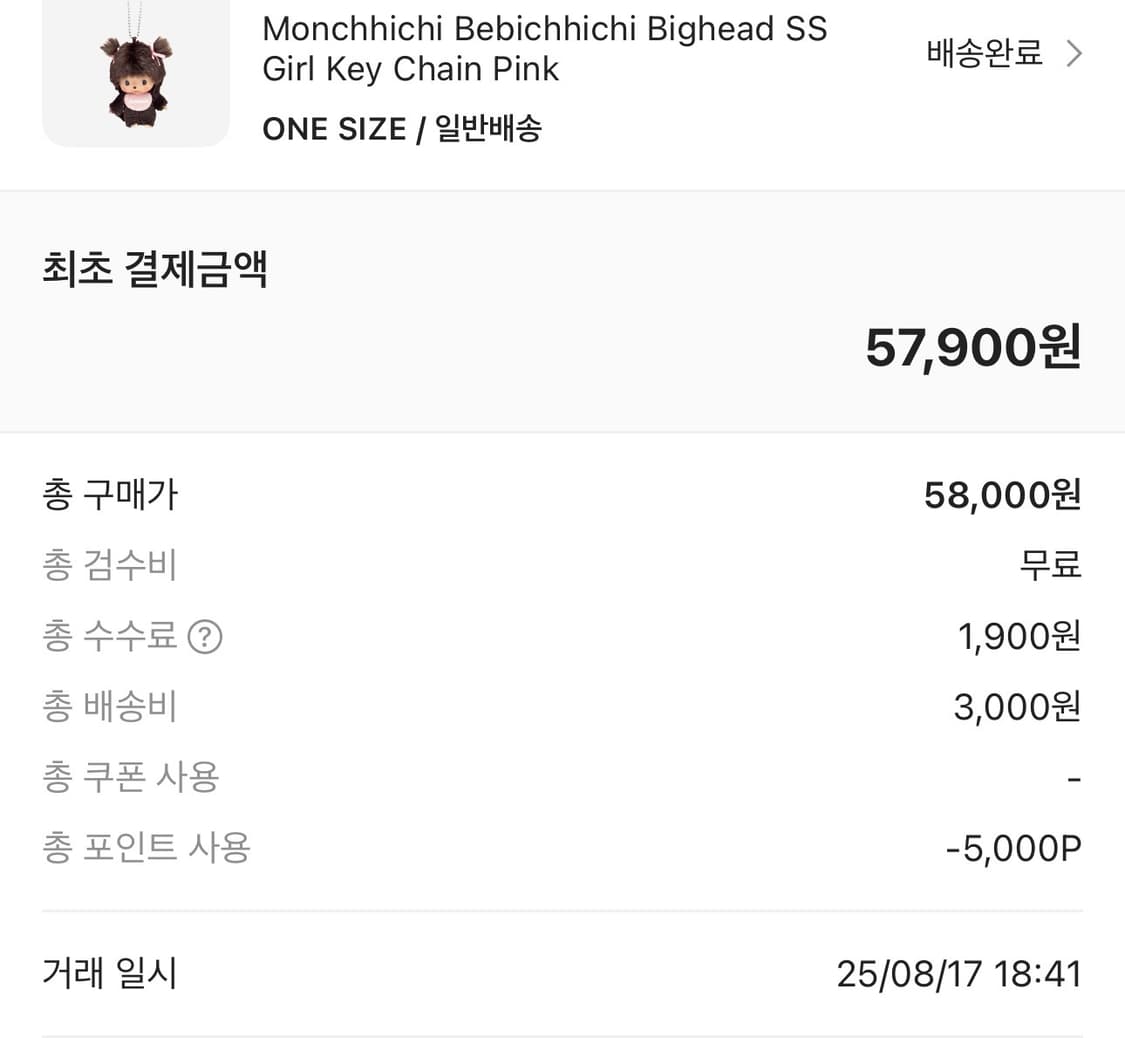Select the 총 포인트 사용 points row

click(x=146, y=847)
